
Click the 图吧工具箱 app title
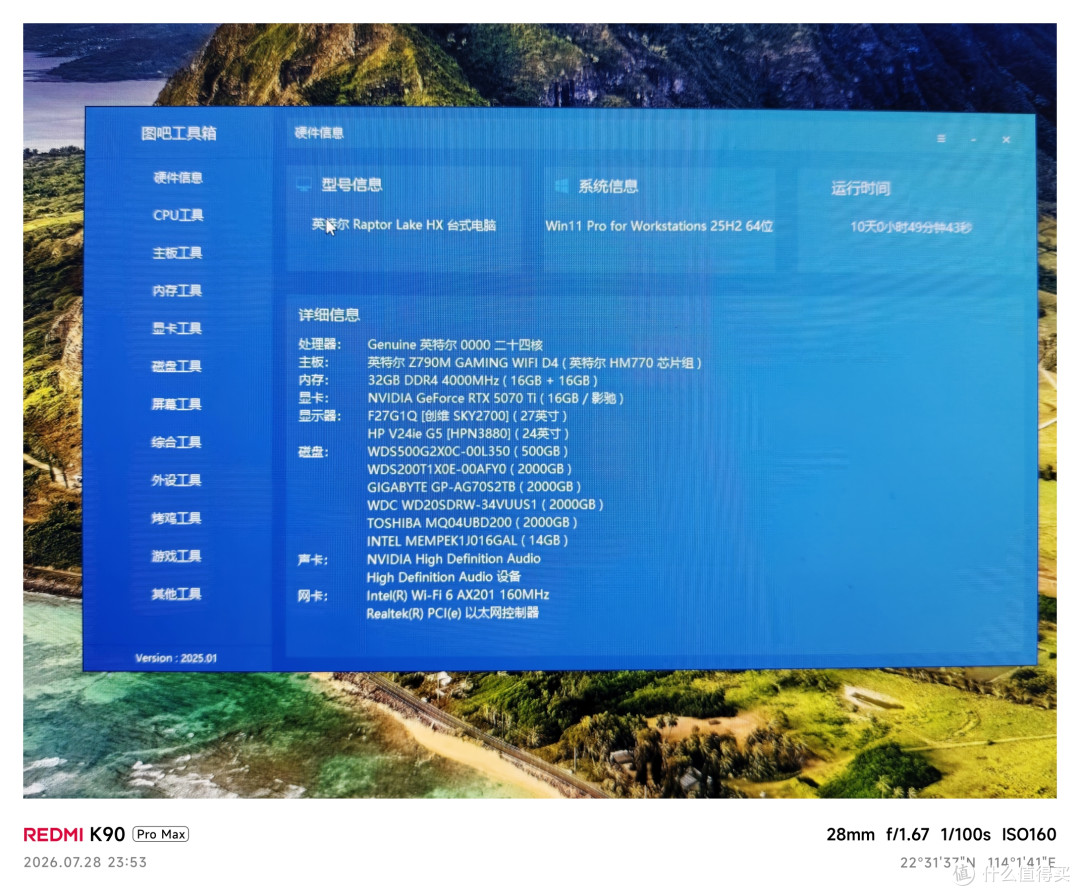(x=178, y=134)
